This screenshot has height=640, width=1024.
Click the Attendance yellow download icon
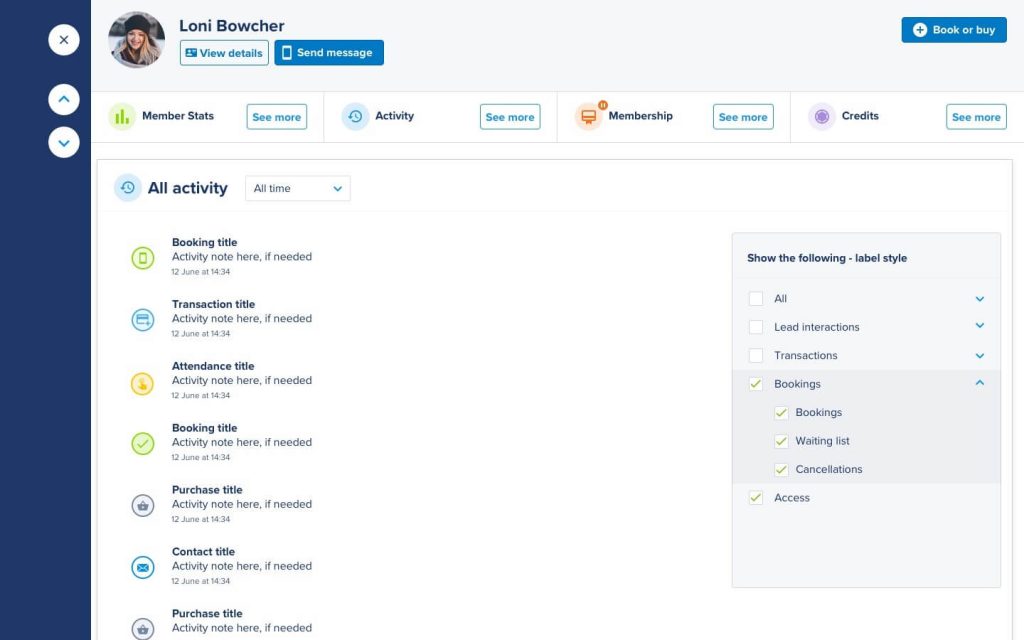click(141, 381)
